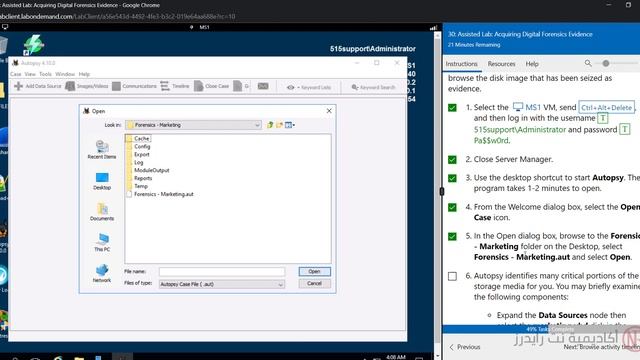Screen dimensions: 640x360
Task: Click the splitter handle between VM and instructions
Action: tap(441, 191)
